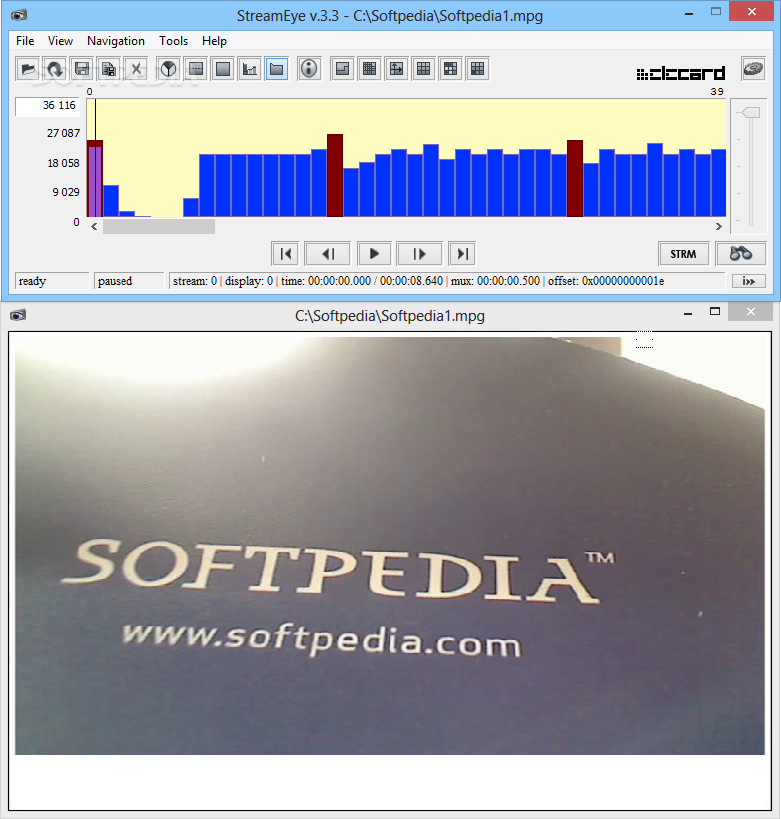
Task: Click the bar chart toolbar icon
Action: coord(250,69)
